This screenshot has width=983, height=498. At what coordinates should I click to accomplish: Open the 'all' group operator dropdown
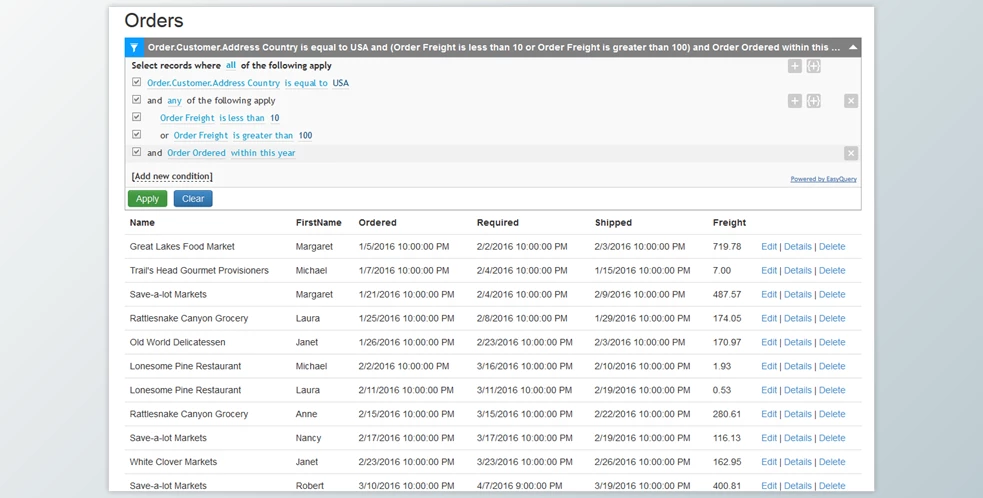[x=231, y=65]
